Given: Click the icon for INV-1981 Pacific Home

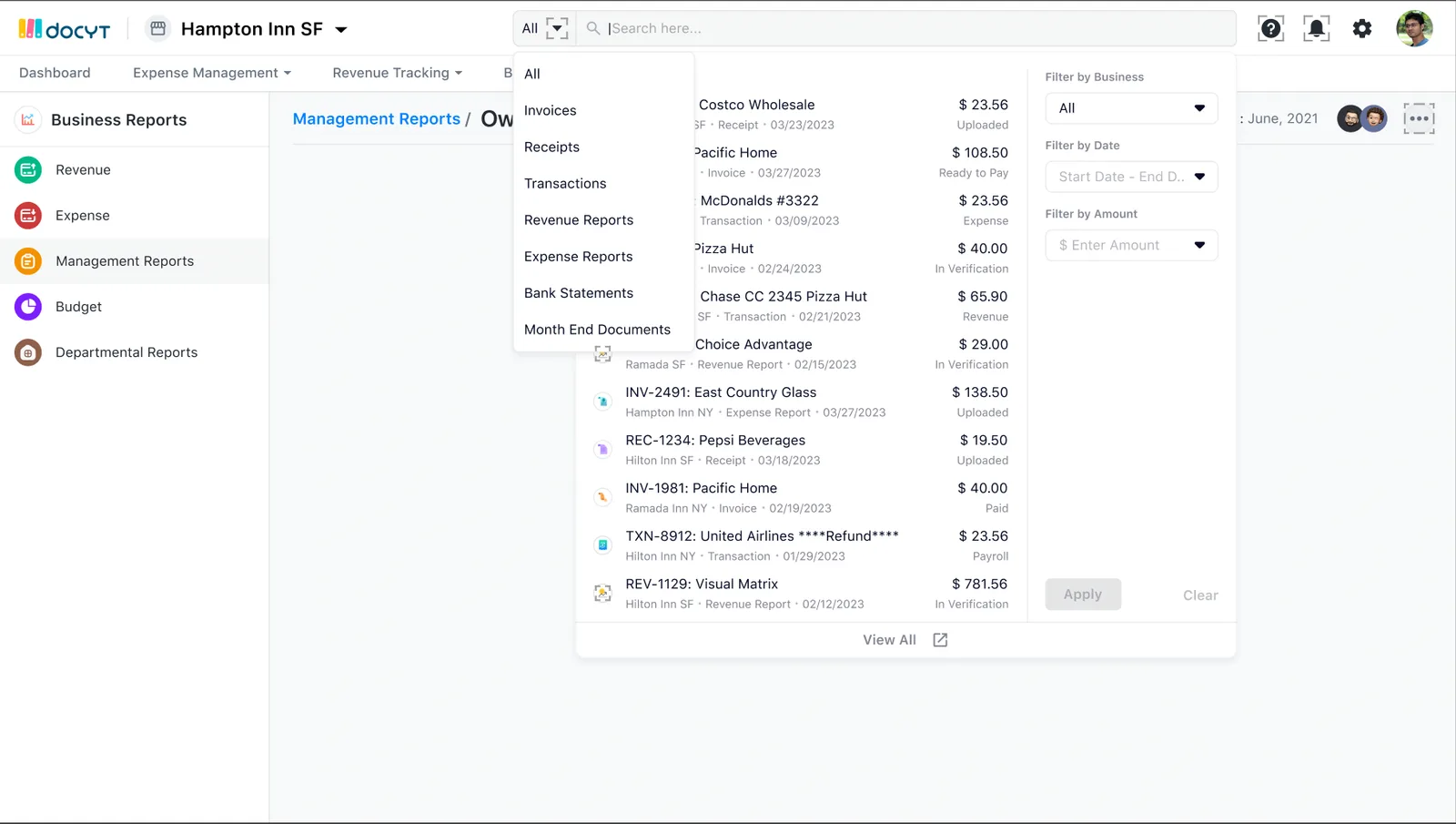Looking at the screenshot, I should pos(602,497).
